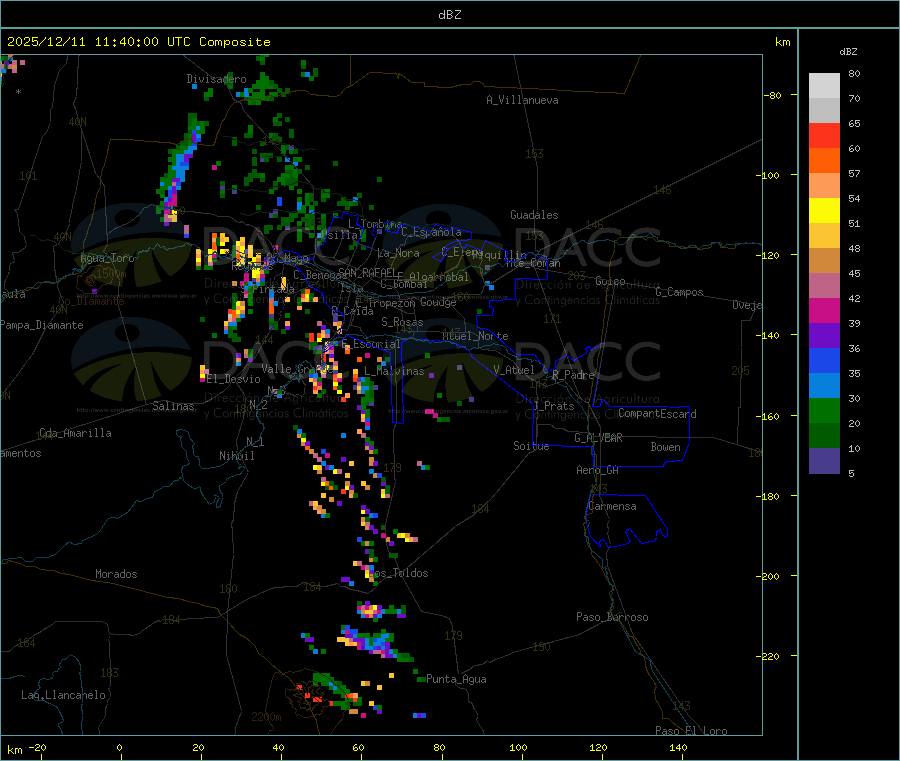Image resolution: width=900 pixels, height=761 pixels.
Task: Select the 'Aero_GA' airport label
Action: click(598, 470)
